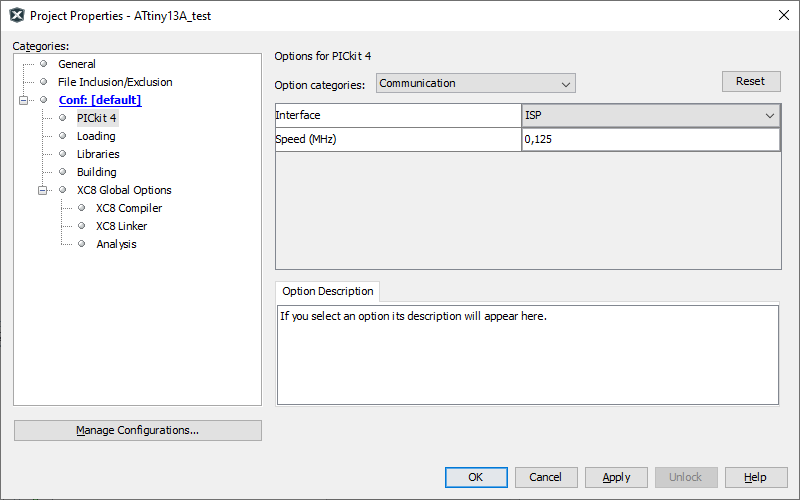The image size is (800, 500).
Task: Click Apply to save settings
Action: 616,477
